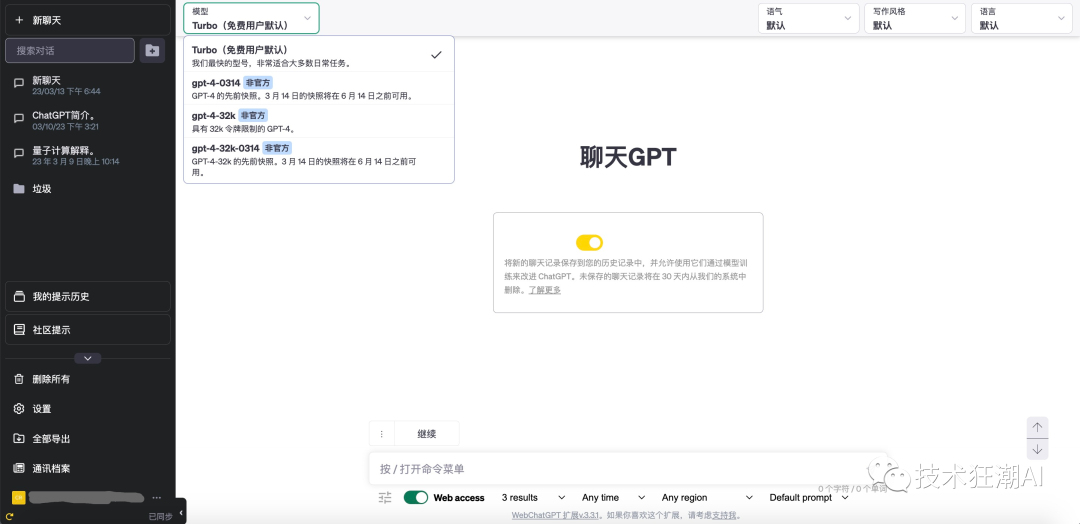
Task: Open 社区提示
Action: point(87,330)
